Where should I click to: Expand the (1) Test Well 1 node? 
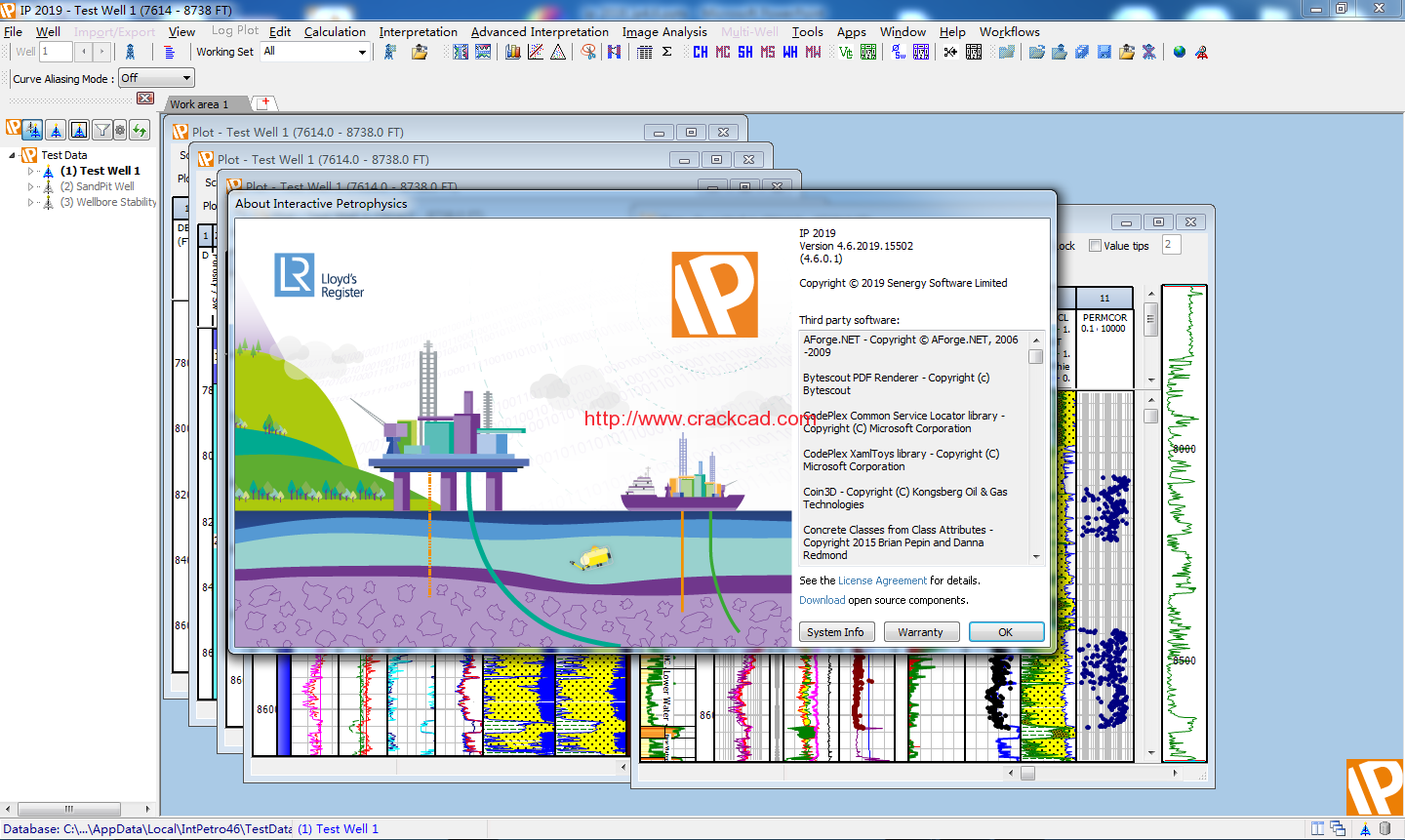point(30,171)
